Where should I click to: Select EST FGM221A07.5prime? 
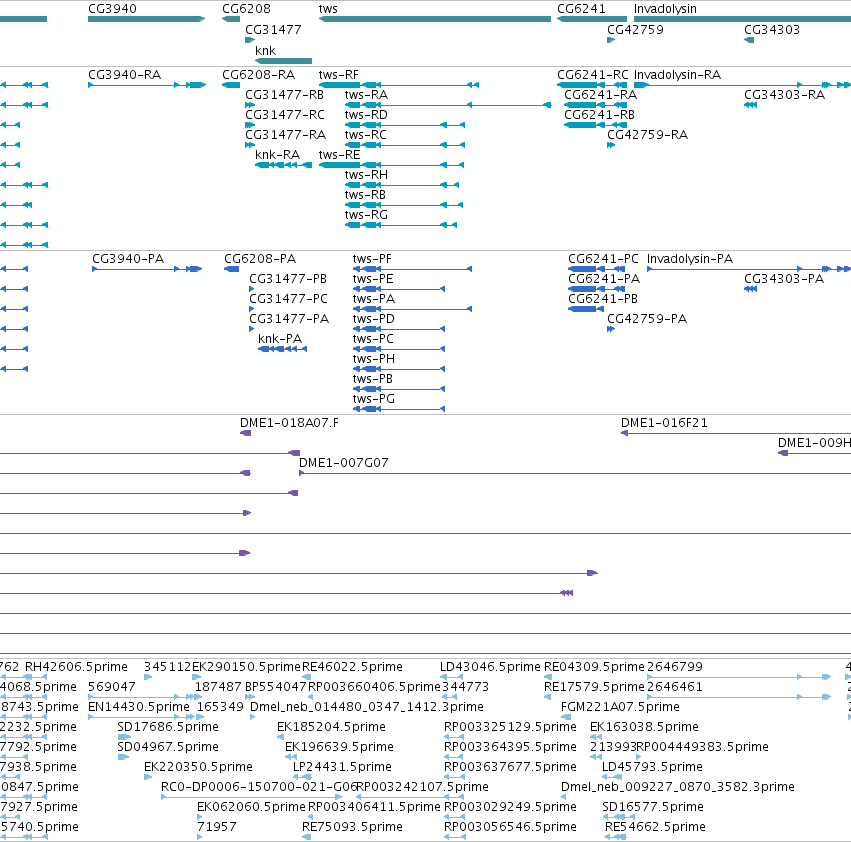pyautogui.click(x=620, y=707)
